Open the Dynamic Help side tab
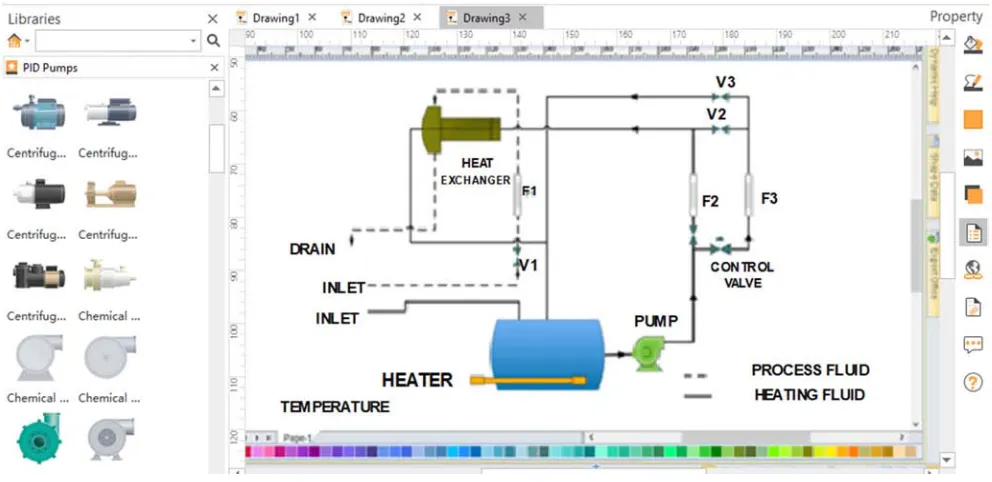 [934, 85]
